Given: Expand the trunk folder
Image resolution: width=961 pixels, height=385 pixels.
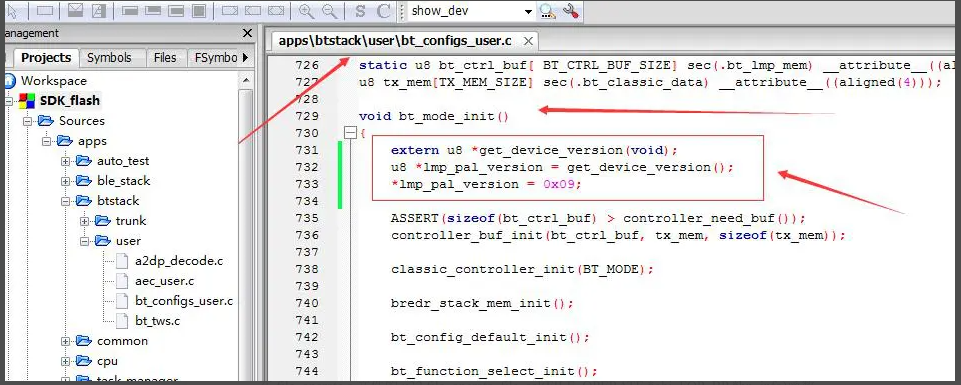Looking at the screenshot, I should tap(85, 221).
